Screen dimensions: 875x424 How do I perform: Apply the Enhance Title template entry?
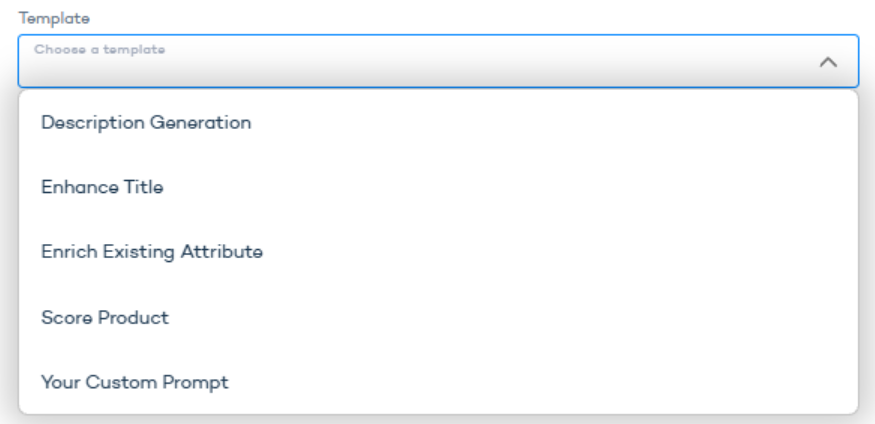pos(102,187)
